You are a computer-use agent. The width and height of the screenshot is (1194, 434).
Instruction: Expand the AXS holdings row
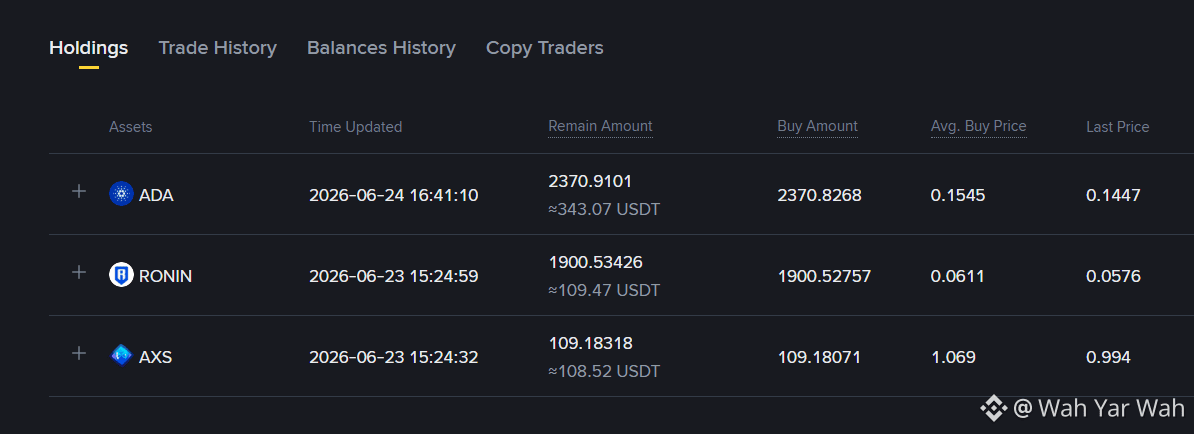[78, 353]
